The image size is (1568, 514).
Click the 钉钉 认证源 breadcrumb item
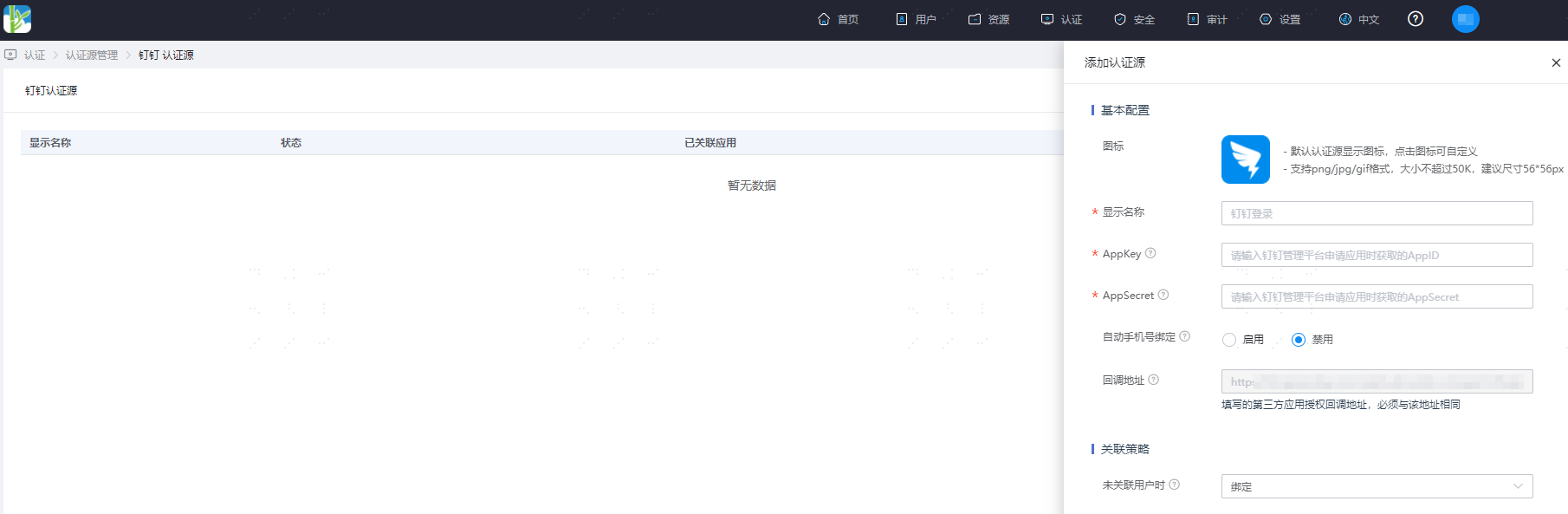pos(166,55)
